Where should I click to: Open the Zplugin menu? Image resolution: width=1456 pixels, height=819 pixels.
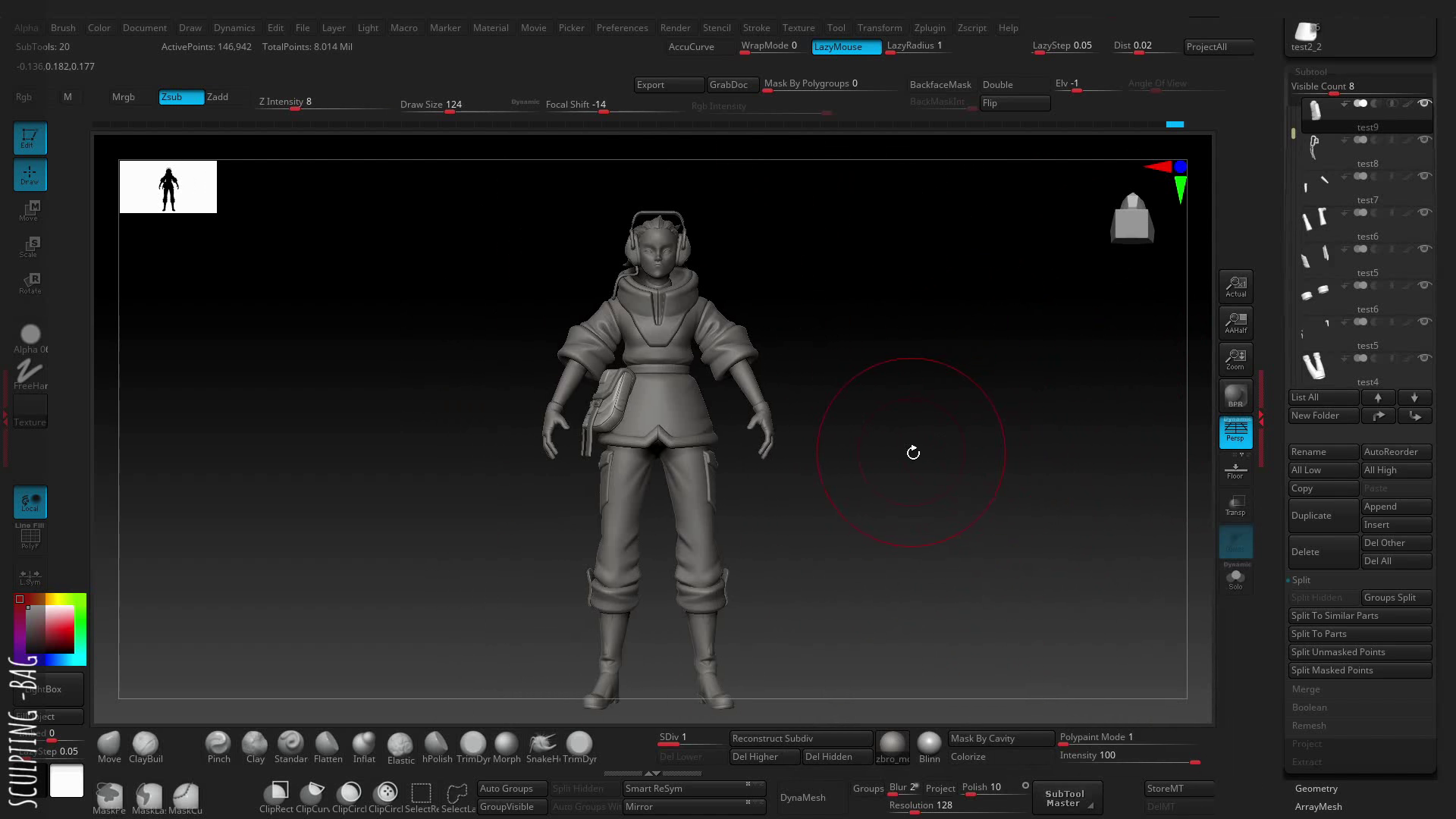[930, 27]
